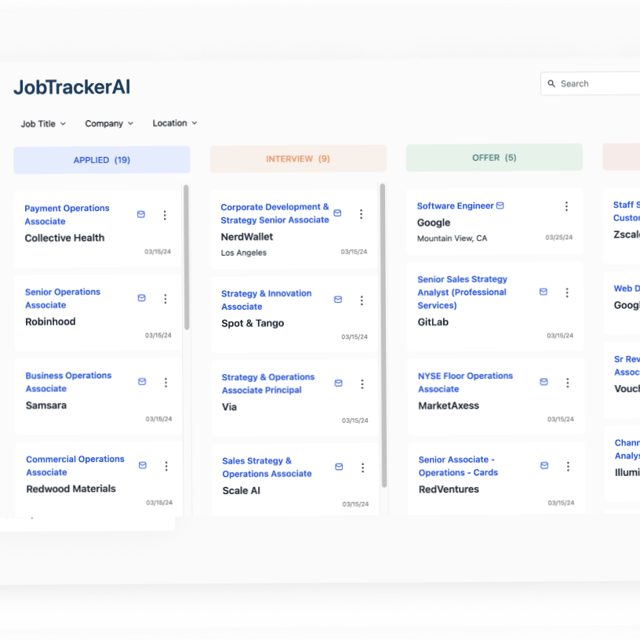The height and width of the screenshot is (640, 640).
Task: Click the 03/25/24 date on Google card
Action: tap(559, 237)
